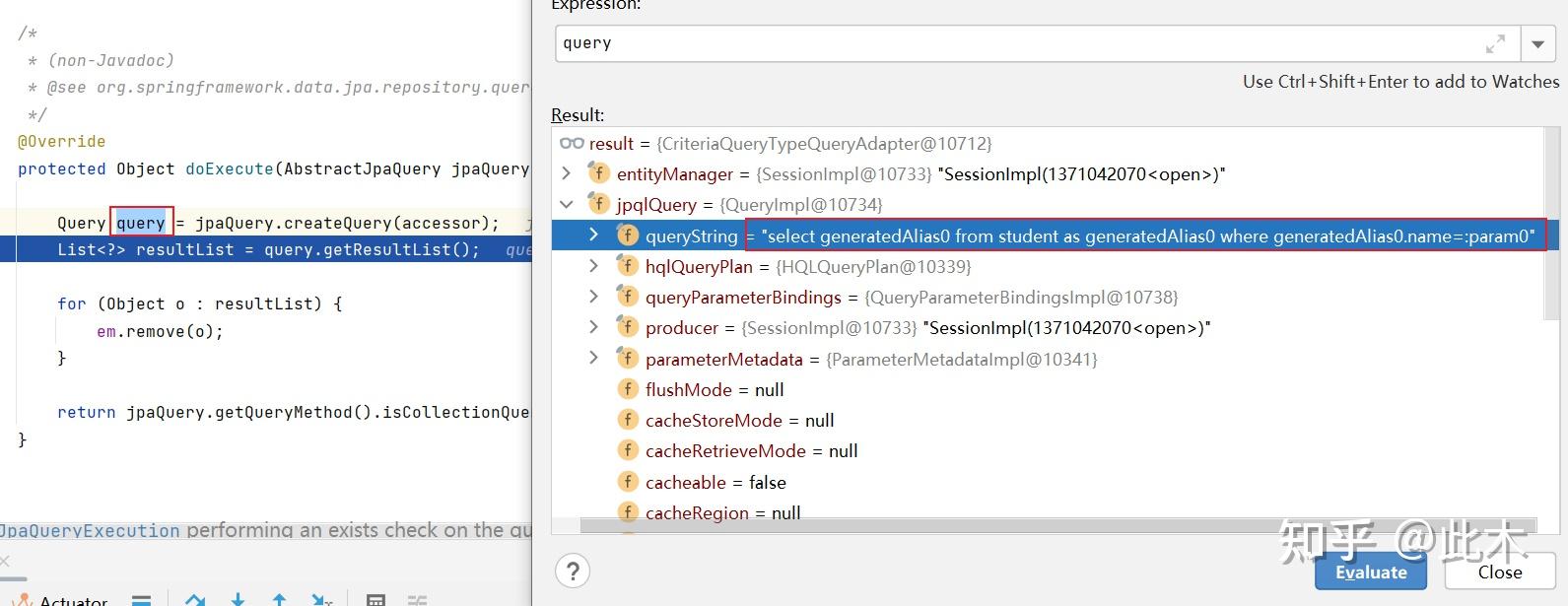
Task: Click the help question mark button
Action: (x=573, y=571)
